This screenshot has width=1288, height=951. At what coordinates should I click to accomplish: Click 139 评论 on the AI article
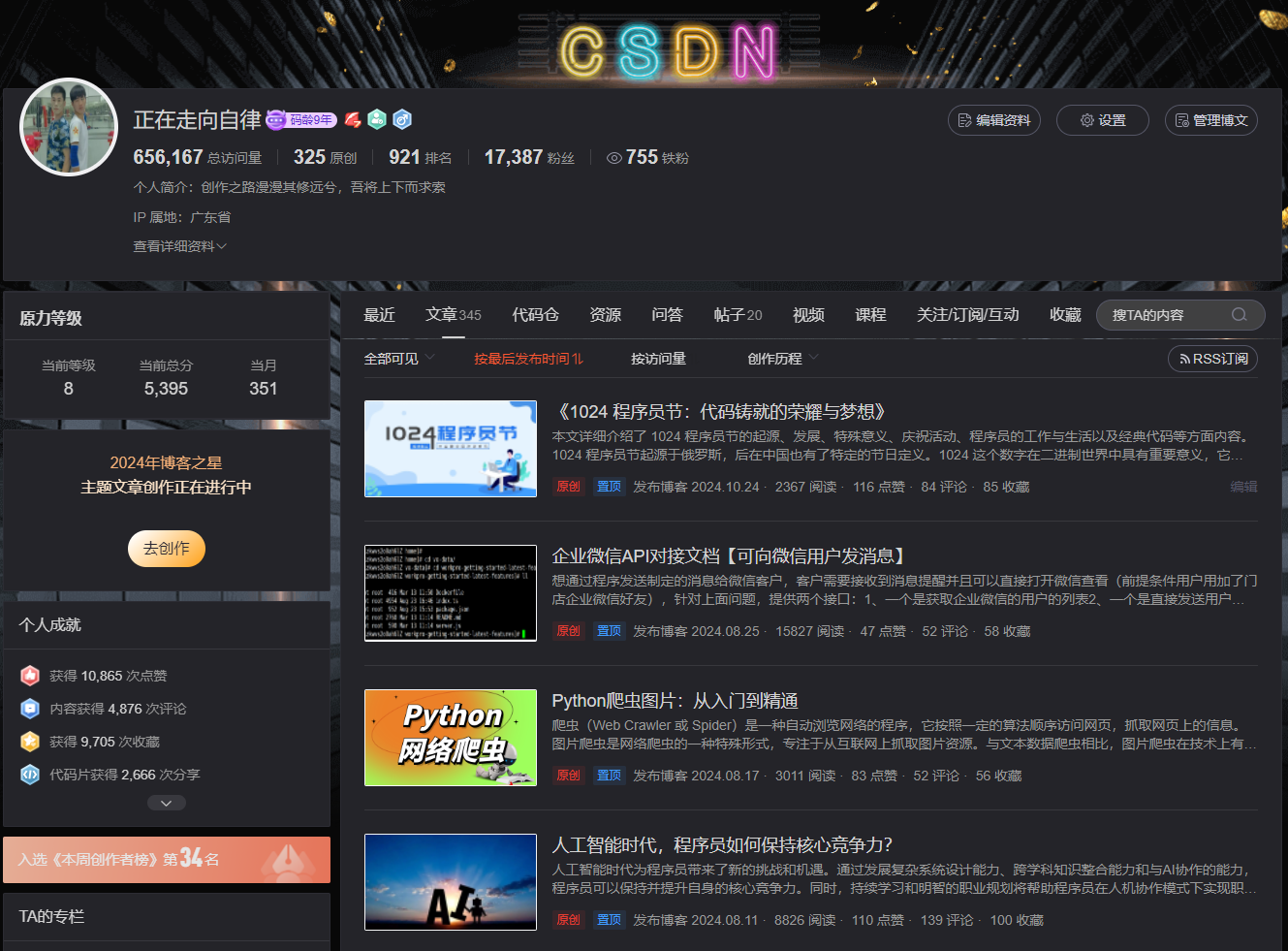(947, 920)
